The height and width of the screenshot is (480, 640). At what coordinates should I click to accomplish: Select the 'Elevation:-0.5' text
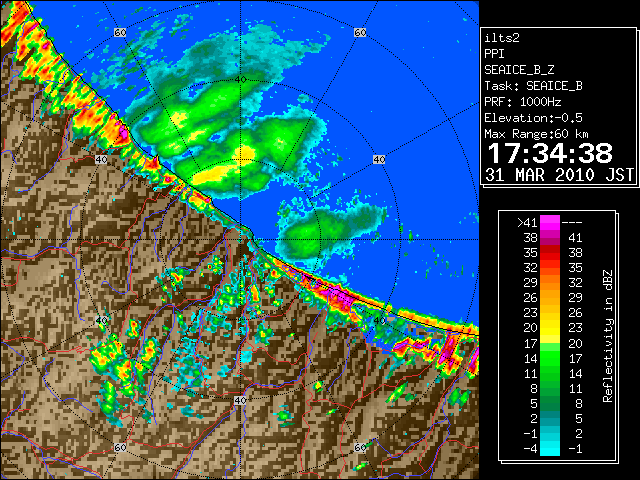(x=533, y=118)
